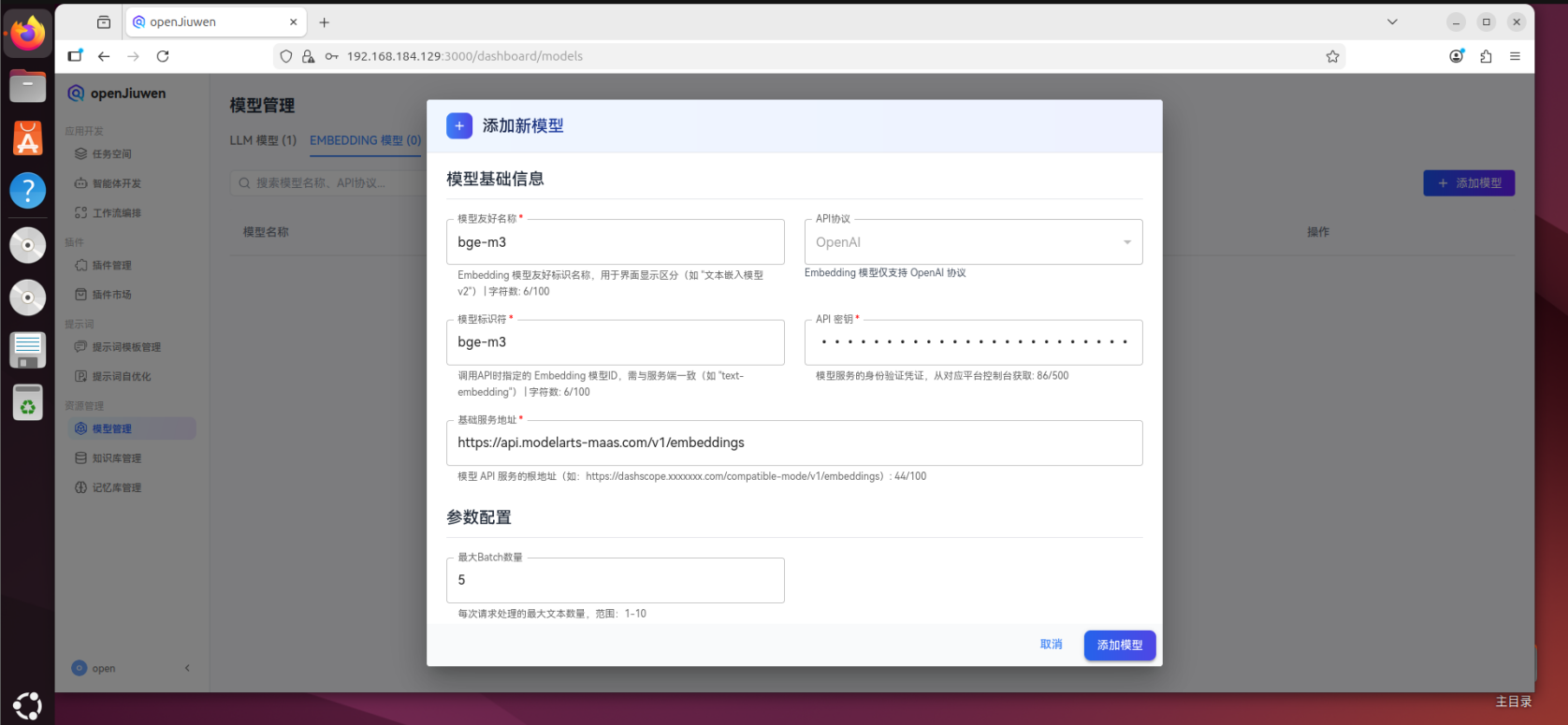
Task: Click 取消 to cancel the dialog
Action: tap(1052, 645)
